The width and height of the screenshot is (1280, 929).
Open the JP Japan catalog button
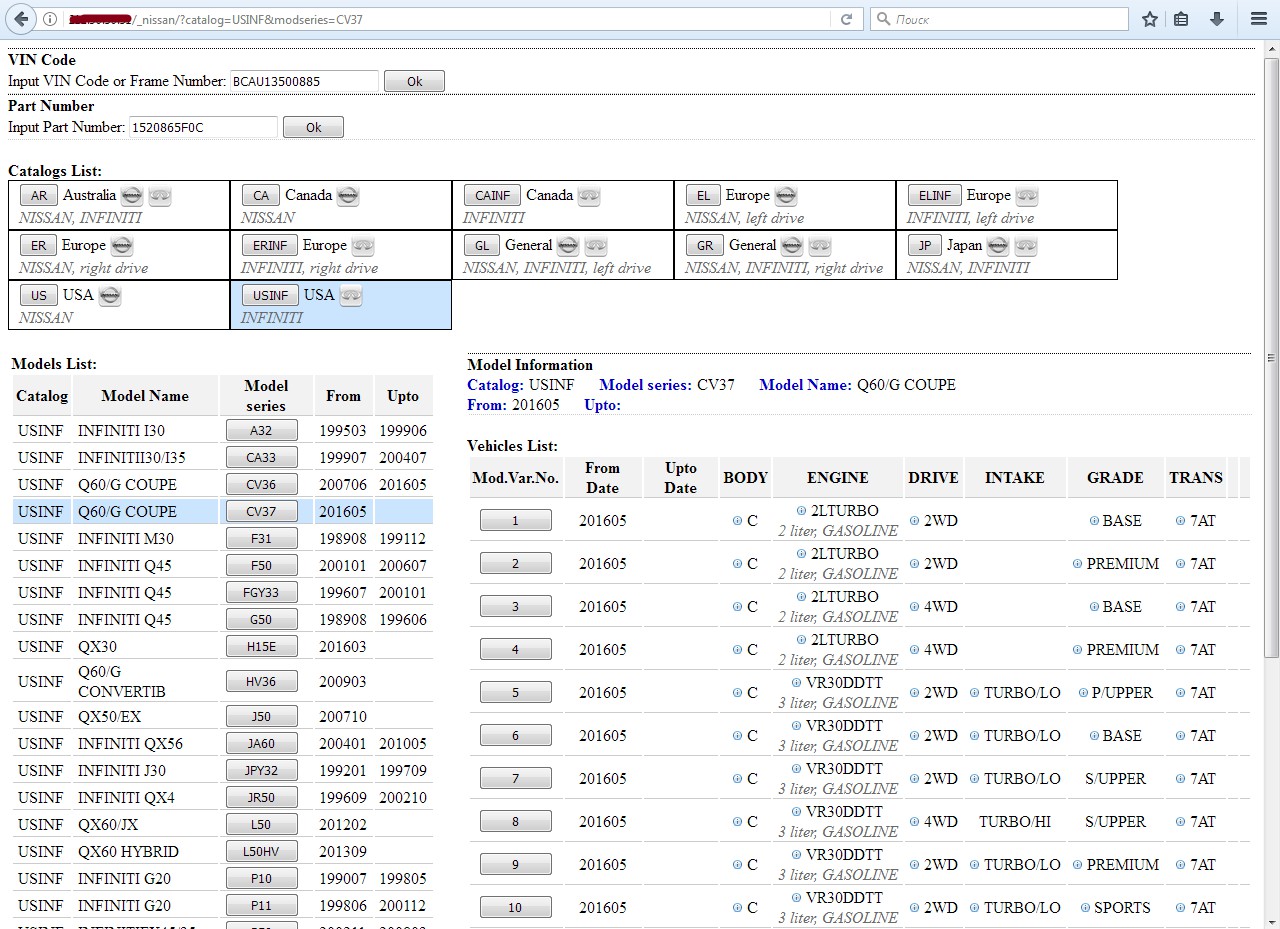[x=924, y=246]
